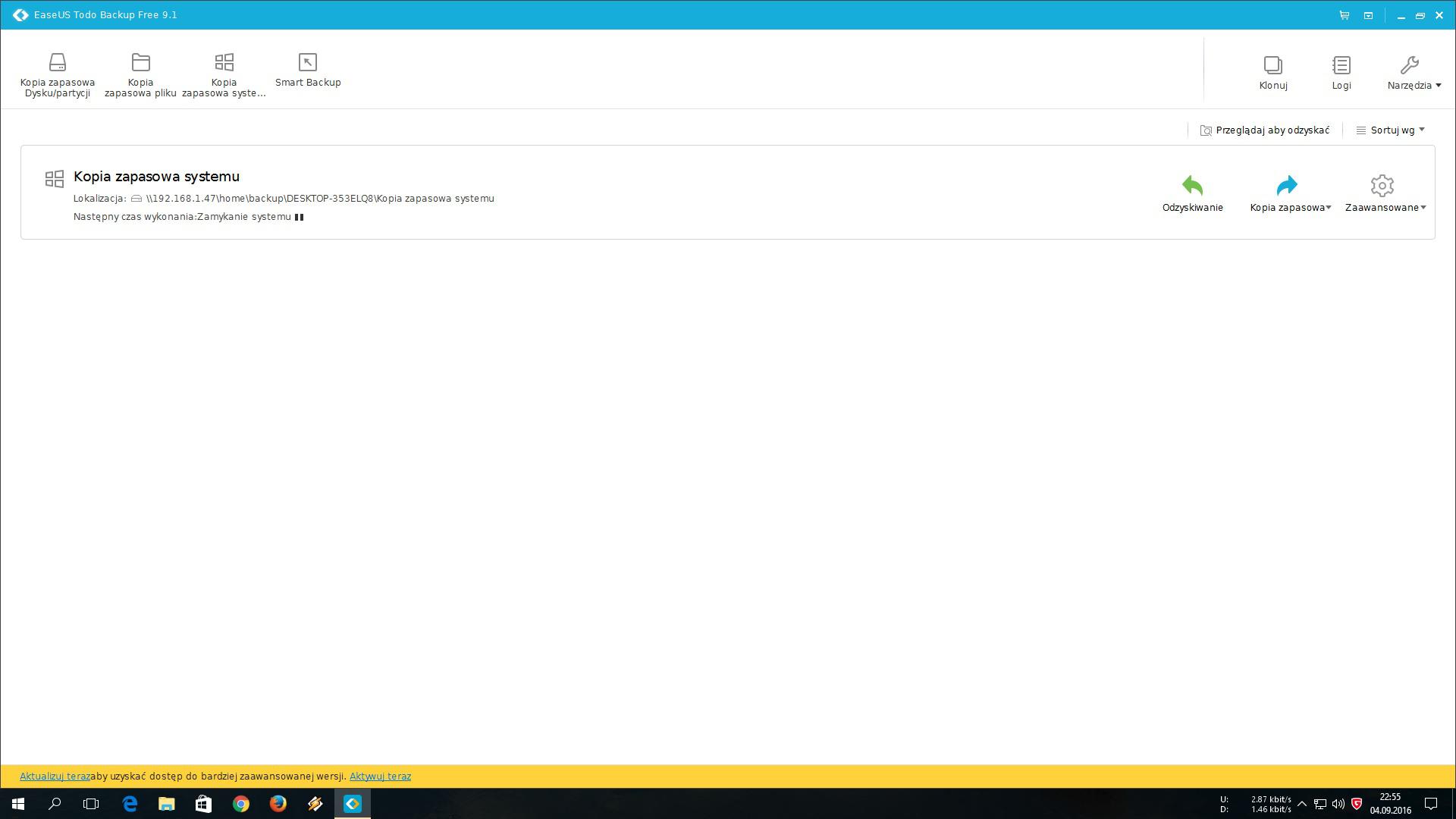Open Google Chrome from the taskbar
Viewport: 1456px width, 819px height.
click(x=241, y=804)
